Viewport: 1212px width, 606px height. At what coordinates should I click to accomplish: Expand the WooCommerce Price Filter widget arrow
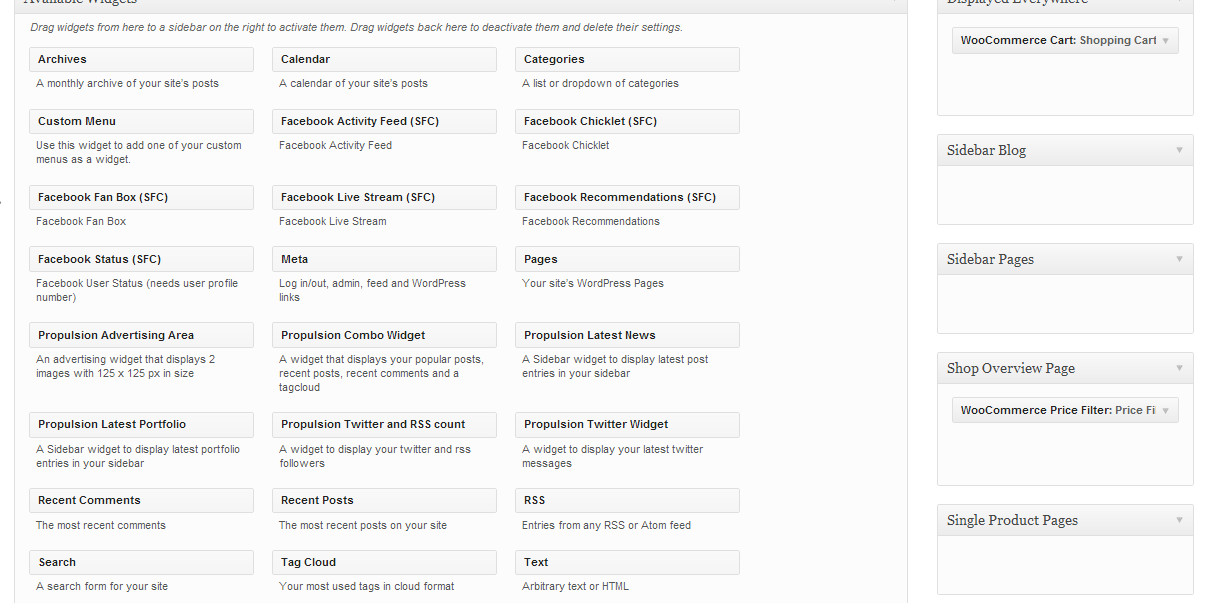click(x=1166, y=411)
